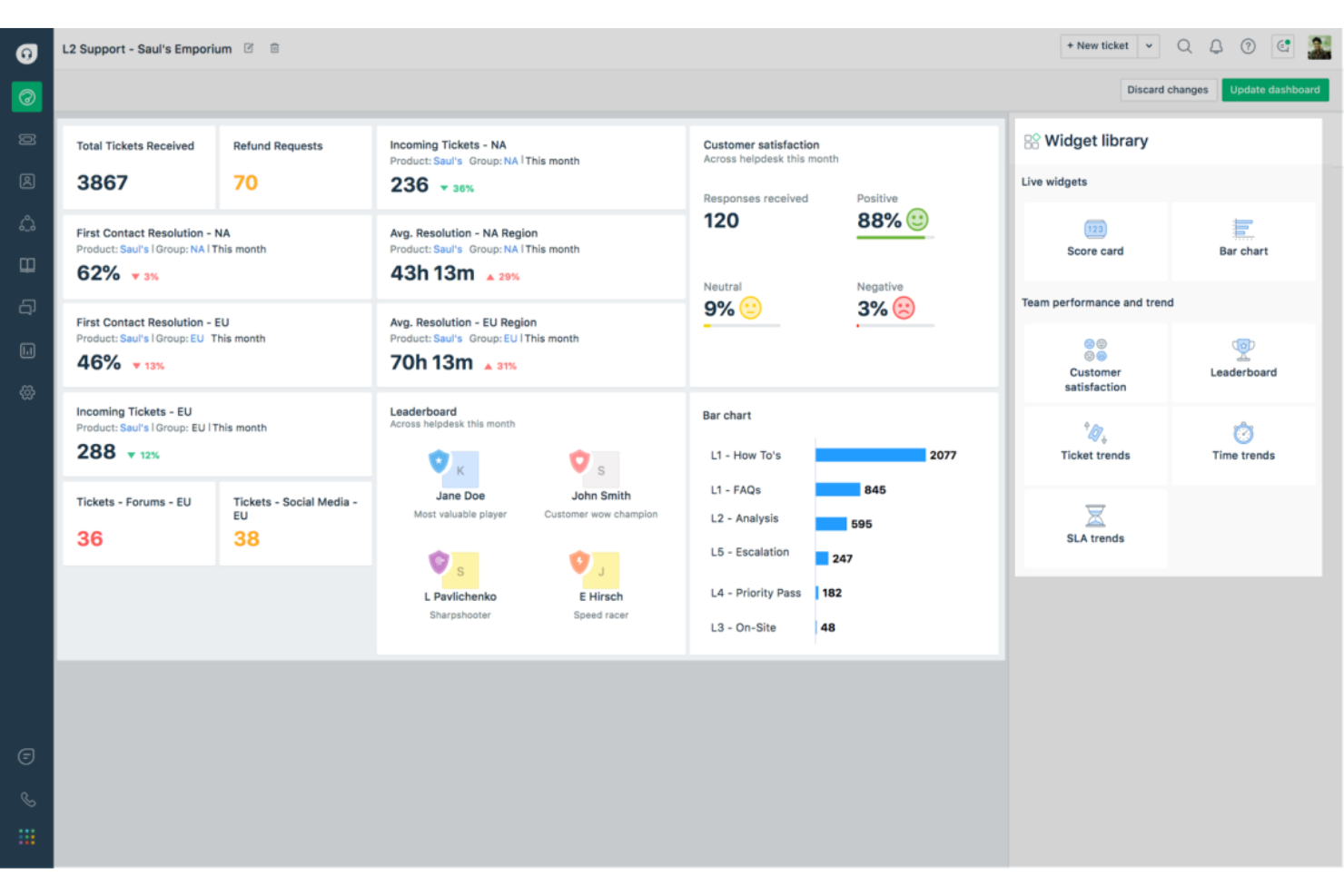Click the Widget library panel header
The width and height of the screenshot is (1344, 896).
1095,141
